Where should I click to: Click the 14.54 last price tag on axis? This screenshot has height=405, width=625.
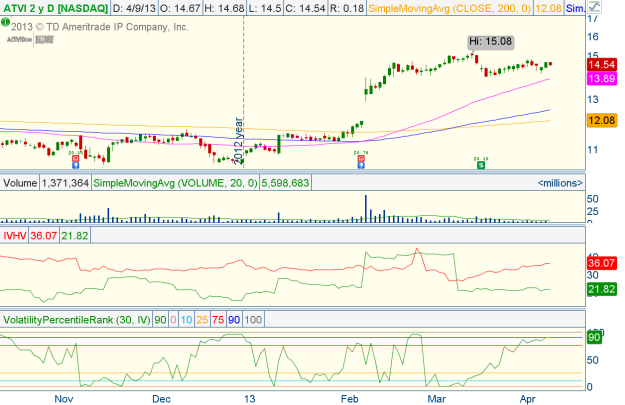pos(600,63)
